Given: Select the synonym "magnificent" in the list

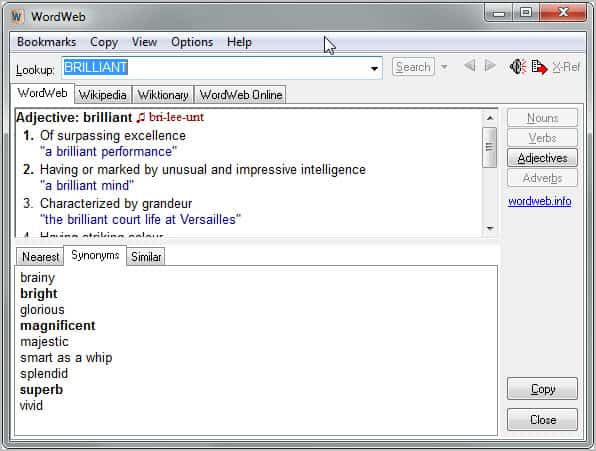Looking at the screenshot, I should coord(58,326).
